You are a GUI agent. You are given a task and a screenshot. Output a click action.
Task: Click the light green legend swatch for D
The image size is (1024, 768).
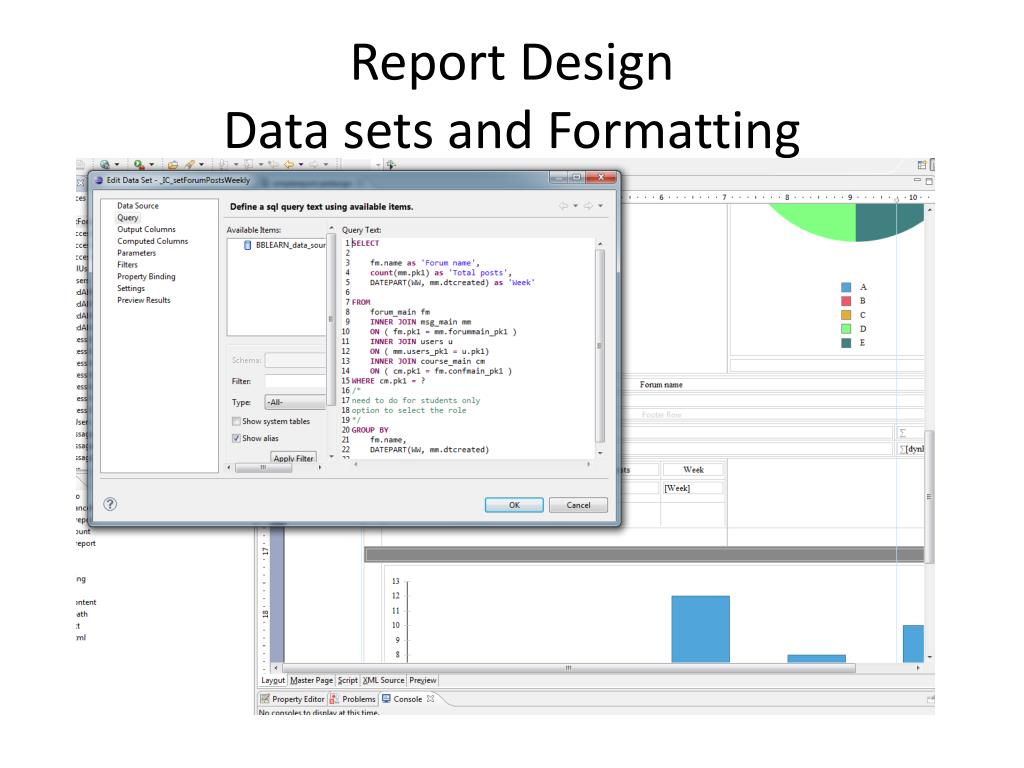846,328
